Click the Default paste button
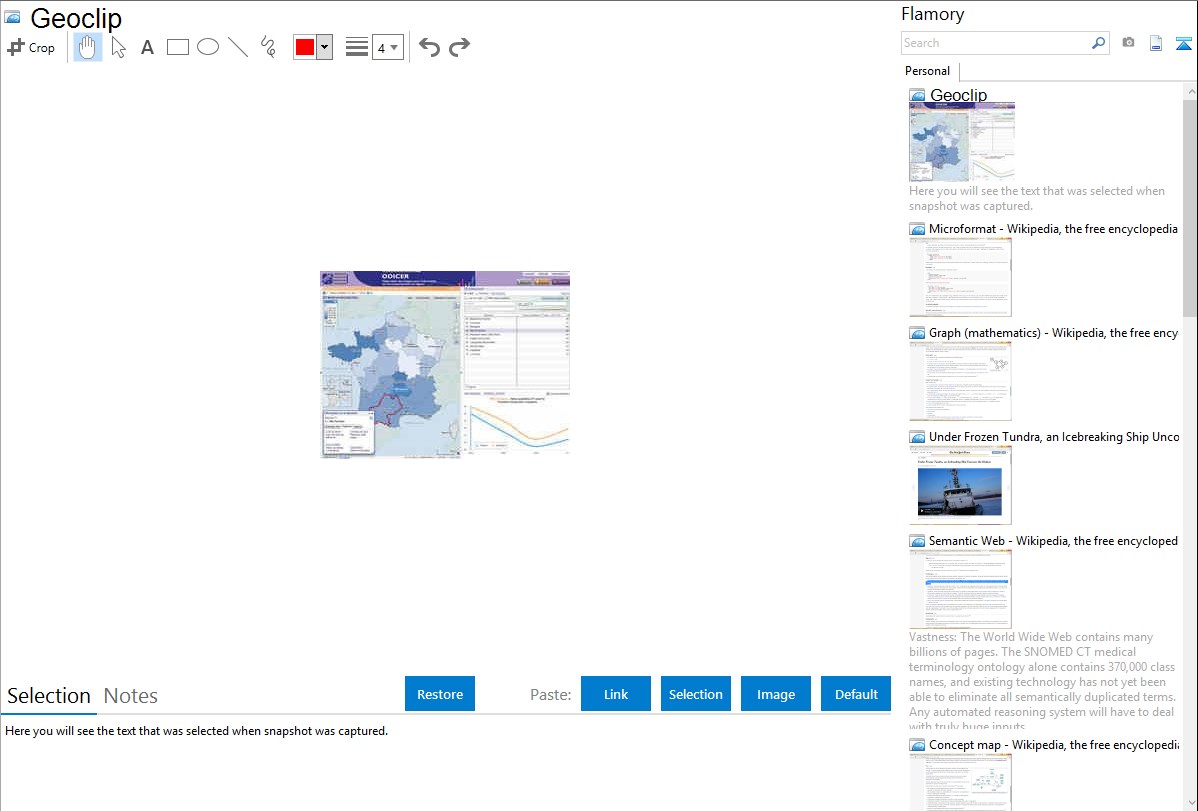1198x811 pixels. (856, 694)
